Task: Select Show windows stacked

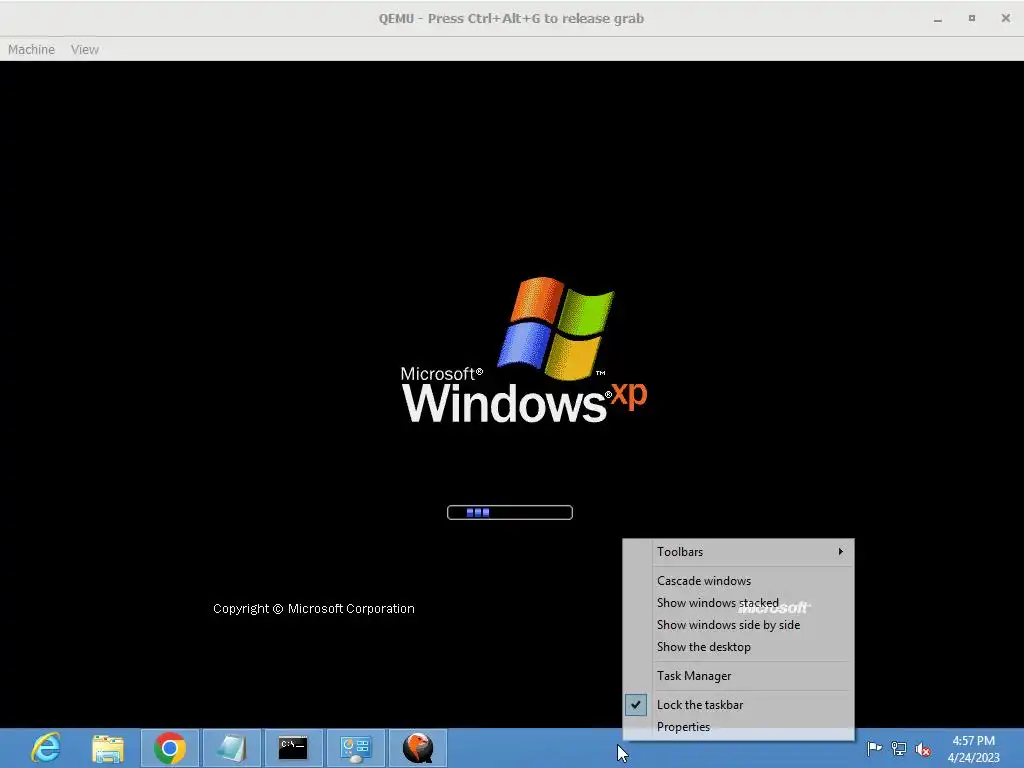Action: coord(739,603)
